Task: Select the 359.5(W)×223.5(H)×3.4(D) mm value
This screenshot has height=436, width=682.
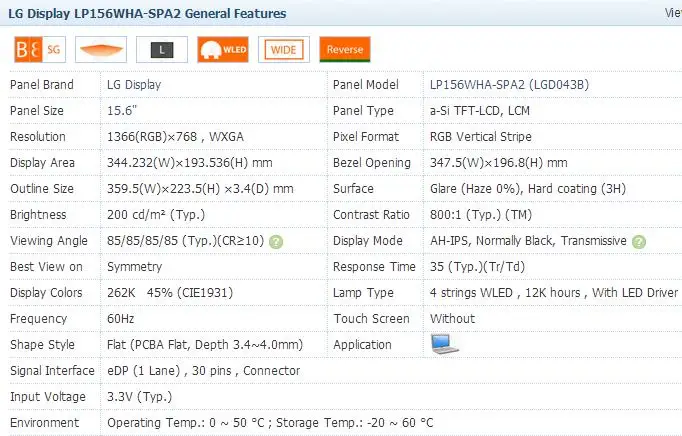Action: (200, 188)
